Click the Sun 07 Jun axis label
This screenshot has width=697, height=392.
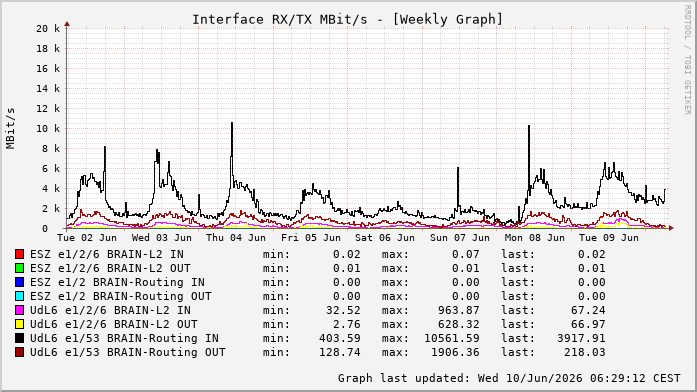point(460,238)
